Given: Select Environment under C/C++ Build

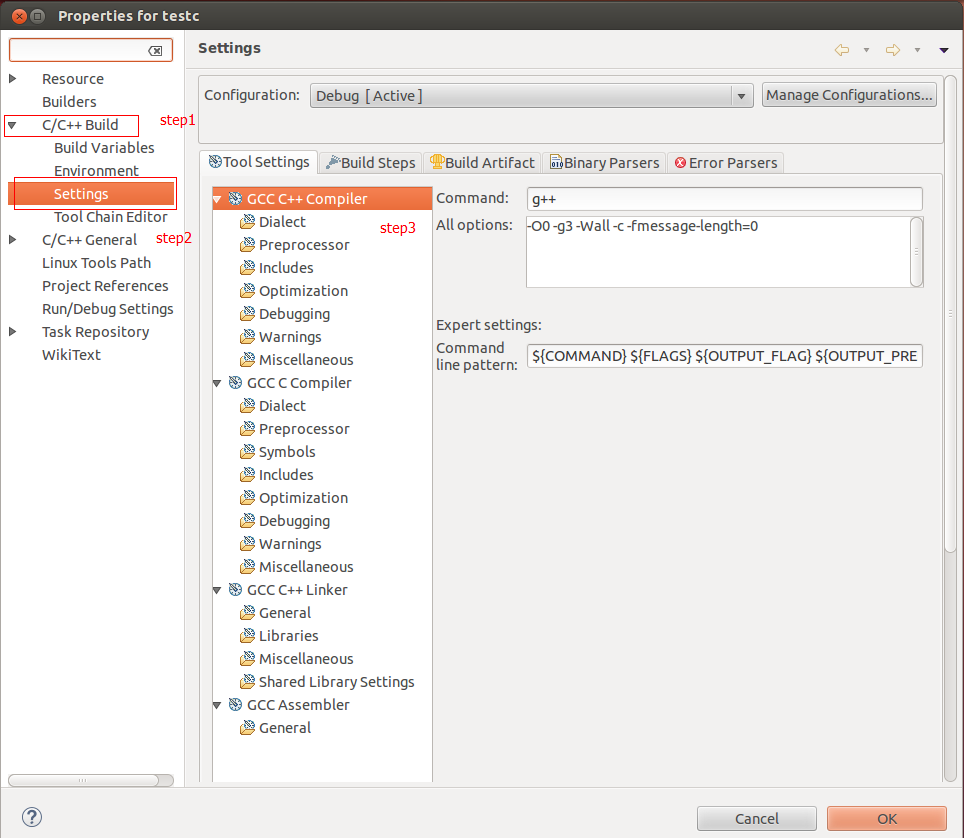Looking at the screenshot, I should coord(96,170).
